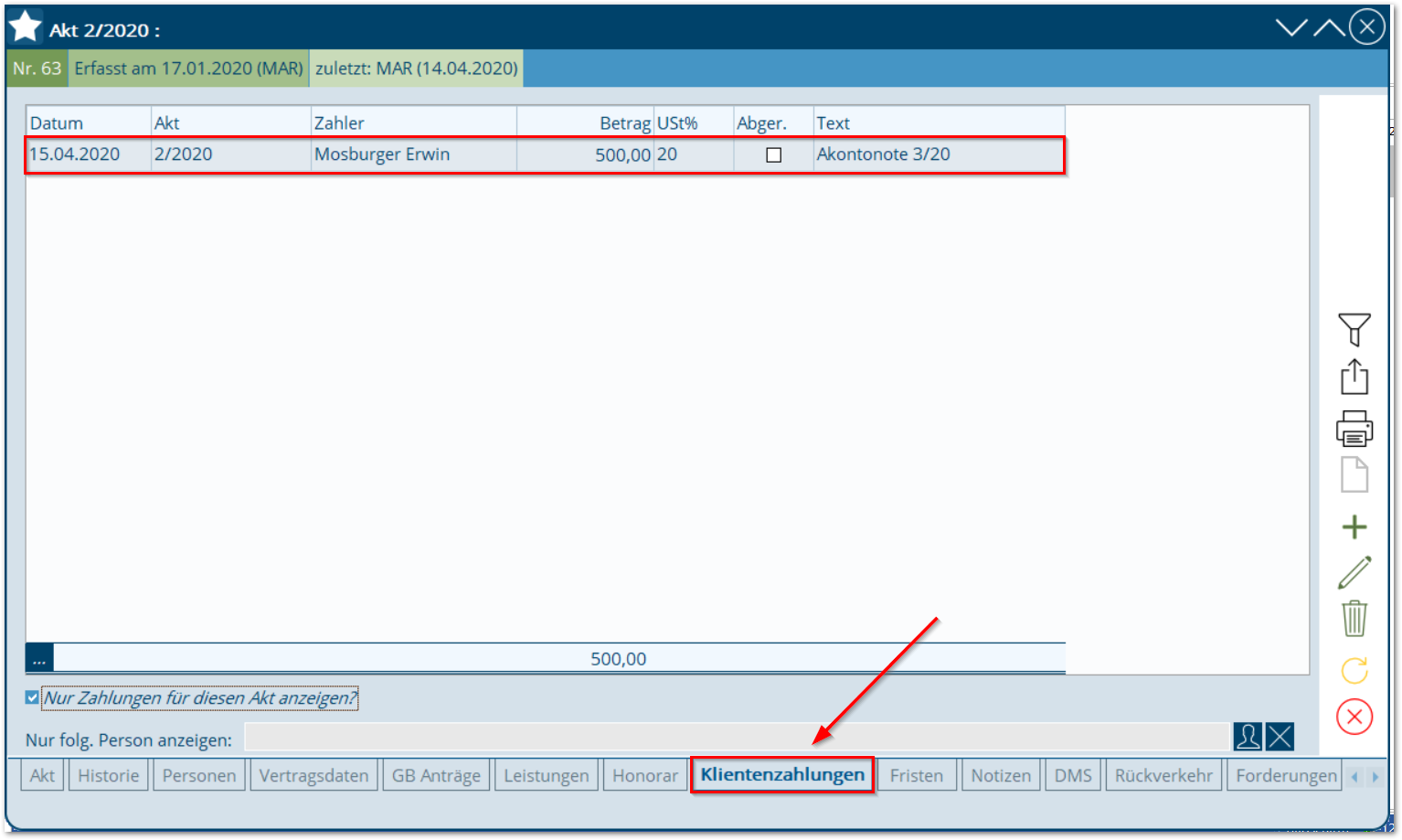
Task: Go to Vertragsdaten tab
Action: pyautogui.click(x=313, y=775)
